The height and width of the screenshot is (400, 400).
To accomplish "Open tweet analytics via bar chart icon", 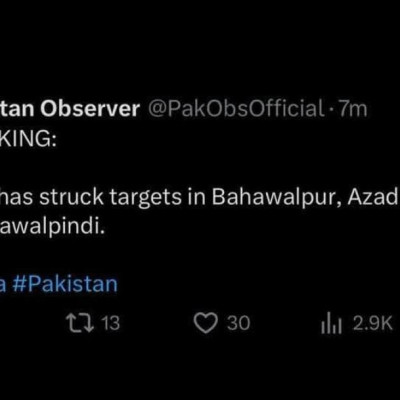I will click(x=331, y=323).
